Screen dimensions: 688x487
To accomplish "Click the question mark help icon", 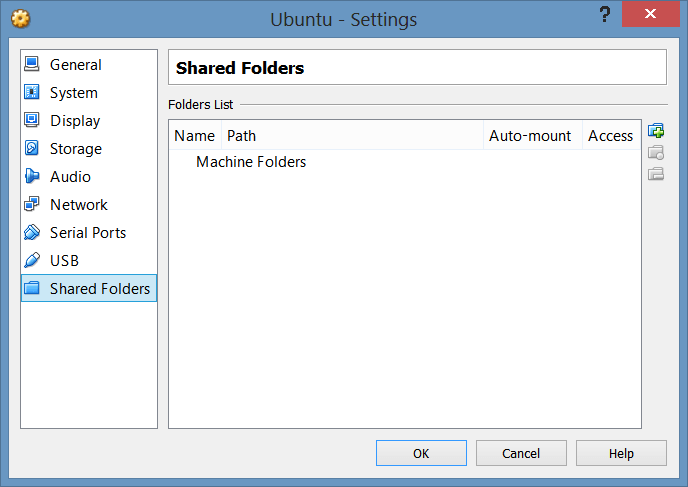I will click(x=605, y=14).
